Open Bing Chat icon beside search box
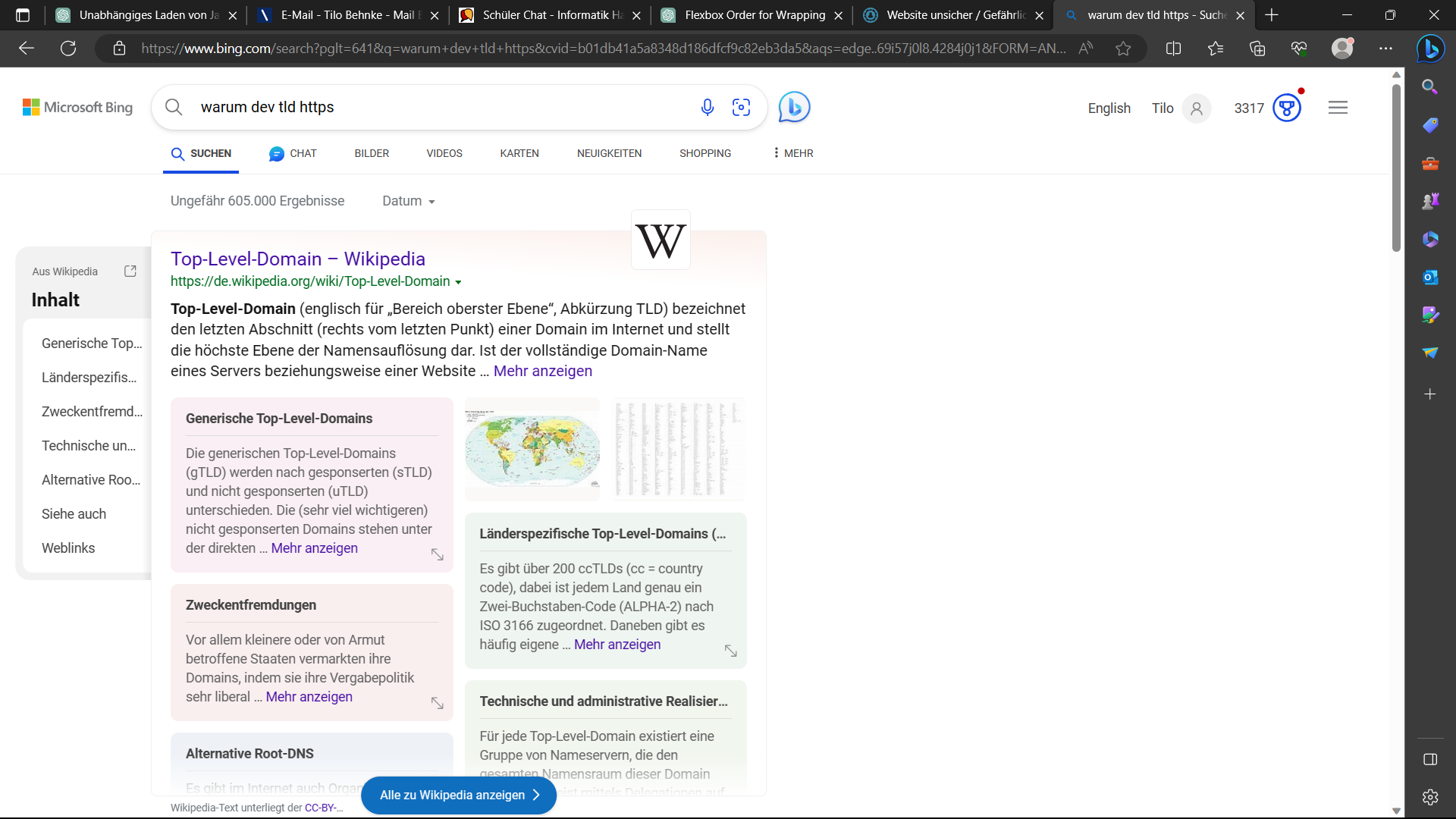Image resolution: width=1456 pixels, height=819 pixels. tap(794, 108)
